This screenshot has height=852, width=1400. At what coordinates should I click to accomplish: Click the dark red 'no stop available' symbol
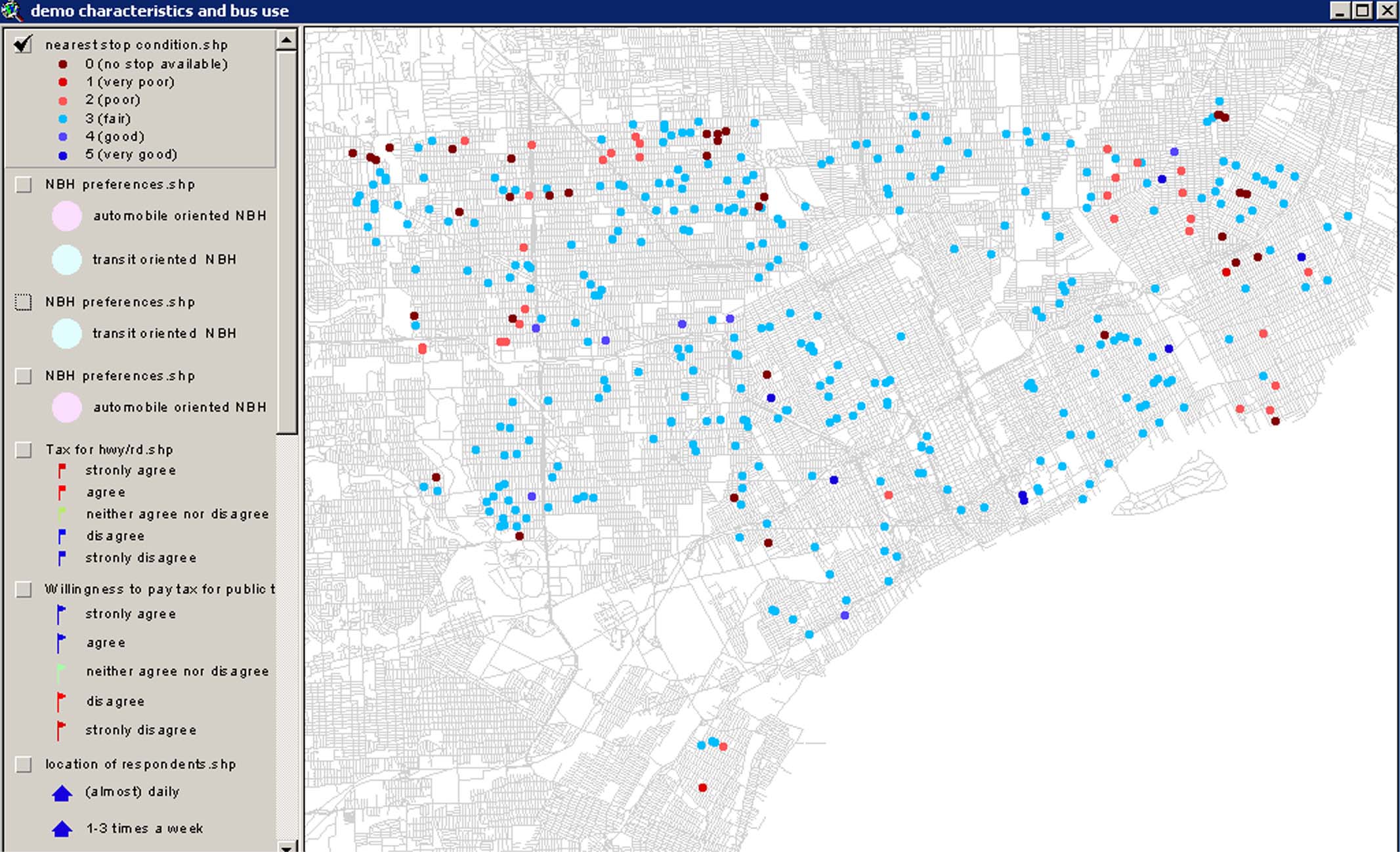tap(63, 64)
